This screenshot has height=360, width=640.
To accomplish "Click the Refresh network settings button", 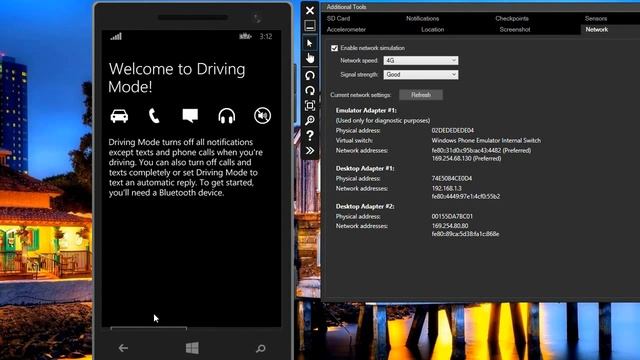I will (421, 95).
